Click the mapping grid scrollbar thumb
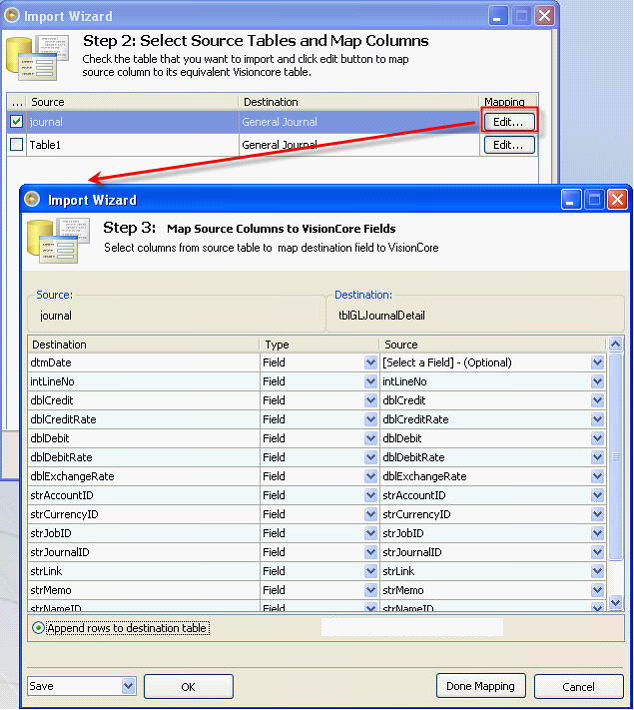This screenshot has height=710, width=634. pyautogui.click(x=615, y=457)
